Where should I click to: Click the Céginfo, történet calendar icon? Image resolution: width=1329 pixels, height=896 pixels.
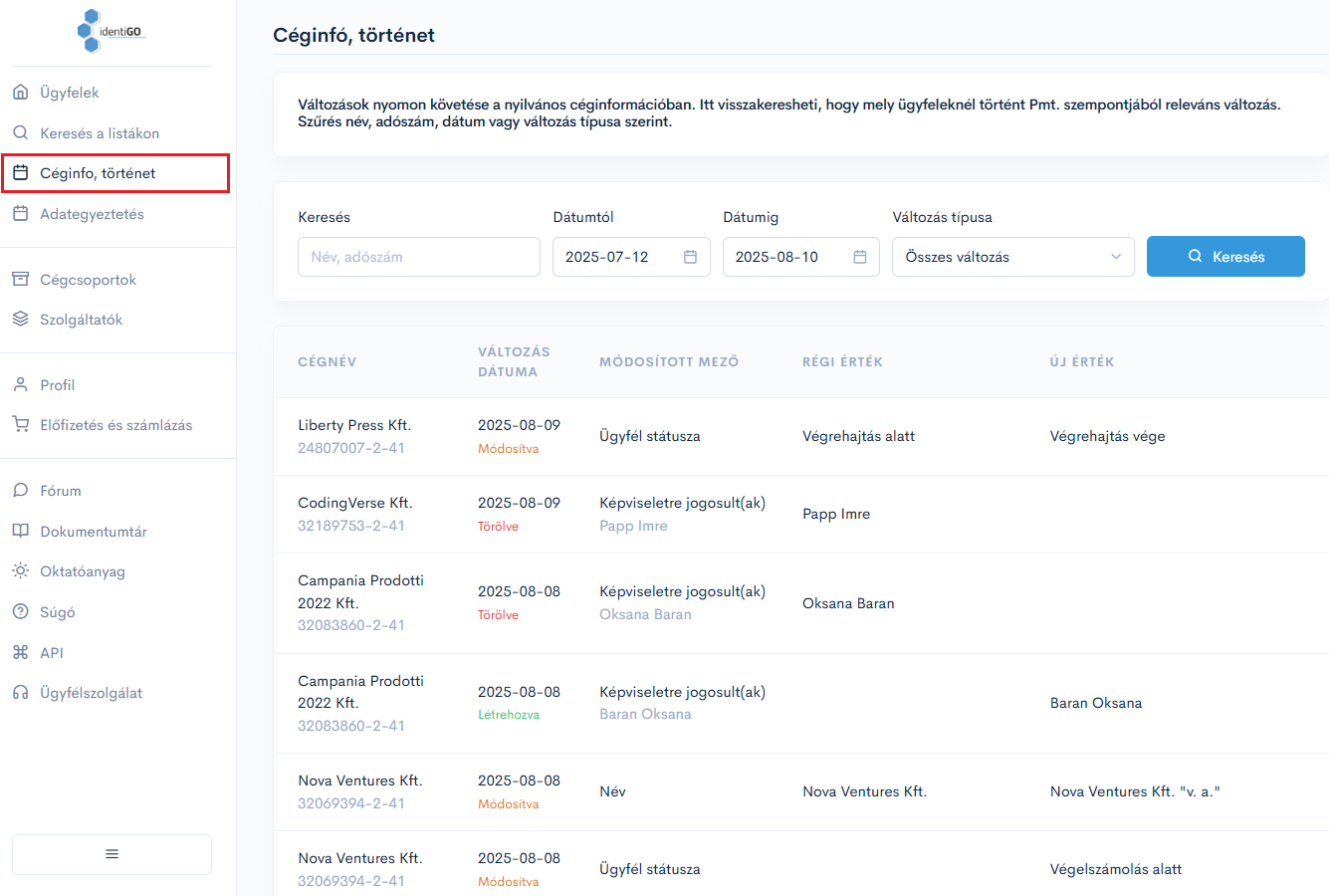[20, 173]
